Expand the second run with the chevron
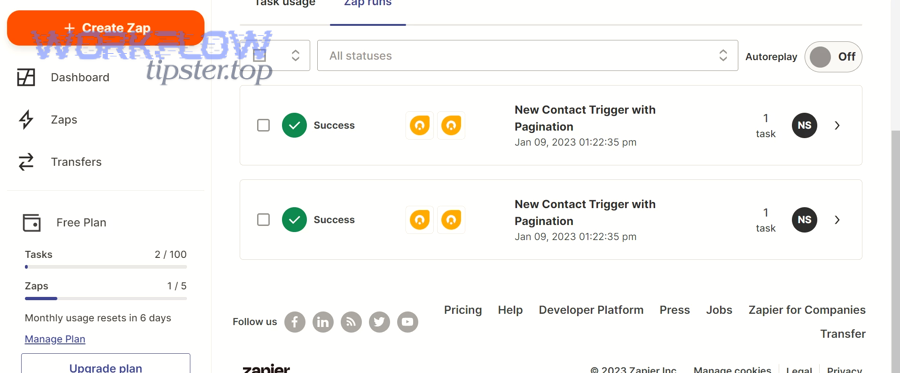Screen dimensions: 900x373 [x=837, y=219]
